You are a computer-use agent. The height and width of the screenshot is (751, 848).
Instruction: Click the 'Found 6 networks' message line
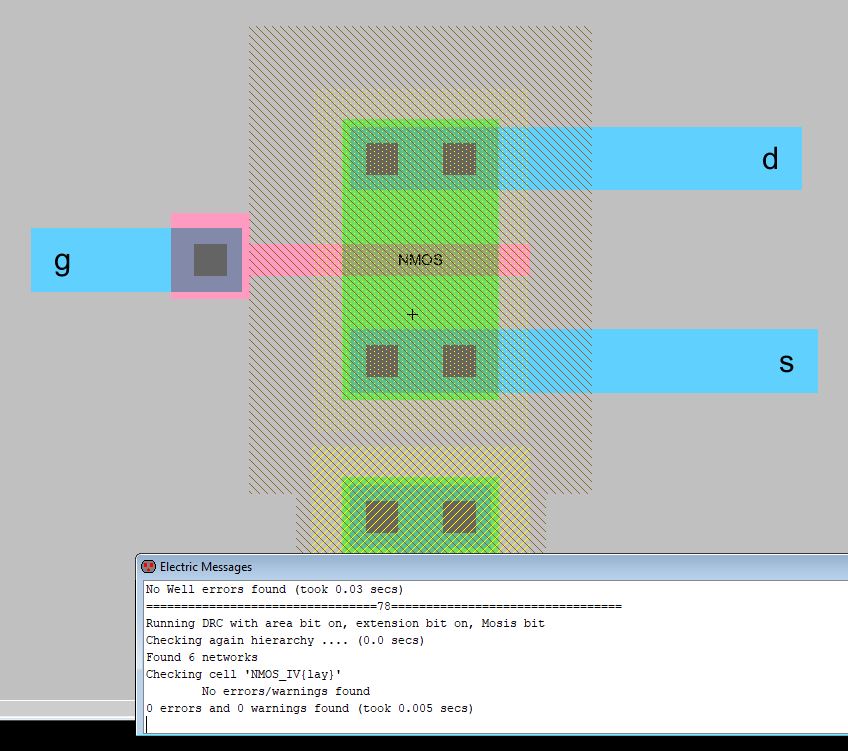click(202, 657)
